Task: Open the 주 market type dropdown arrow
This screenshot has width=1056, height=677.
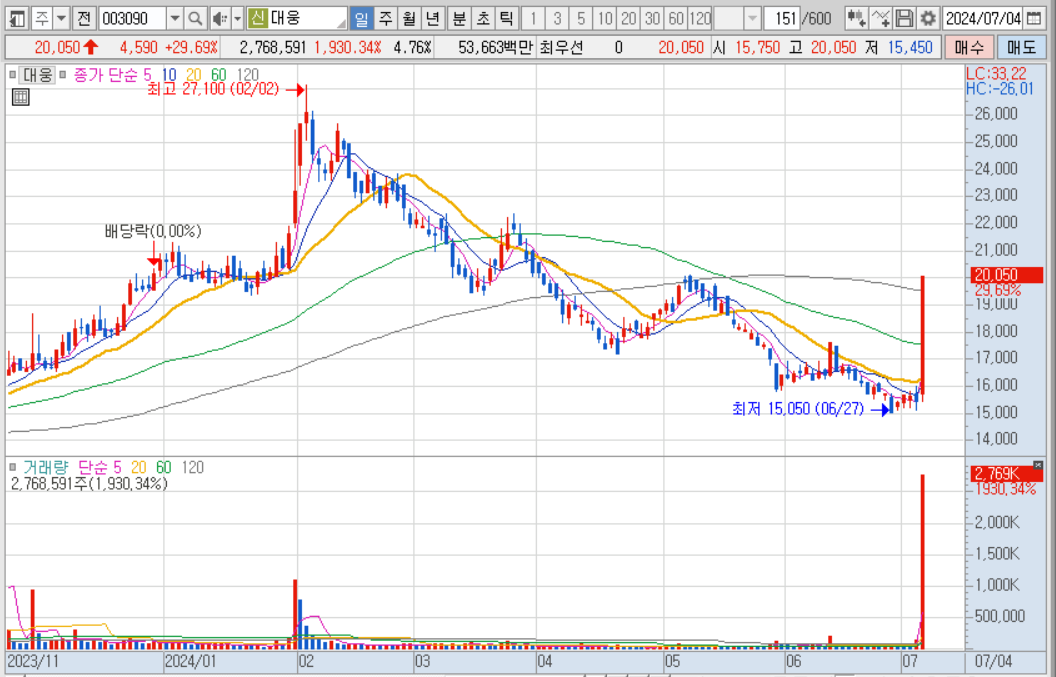Action: (61, 18)
